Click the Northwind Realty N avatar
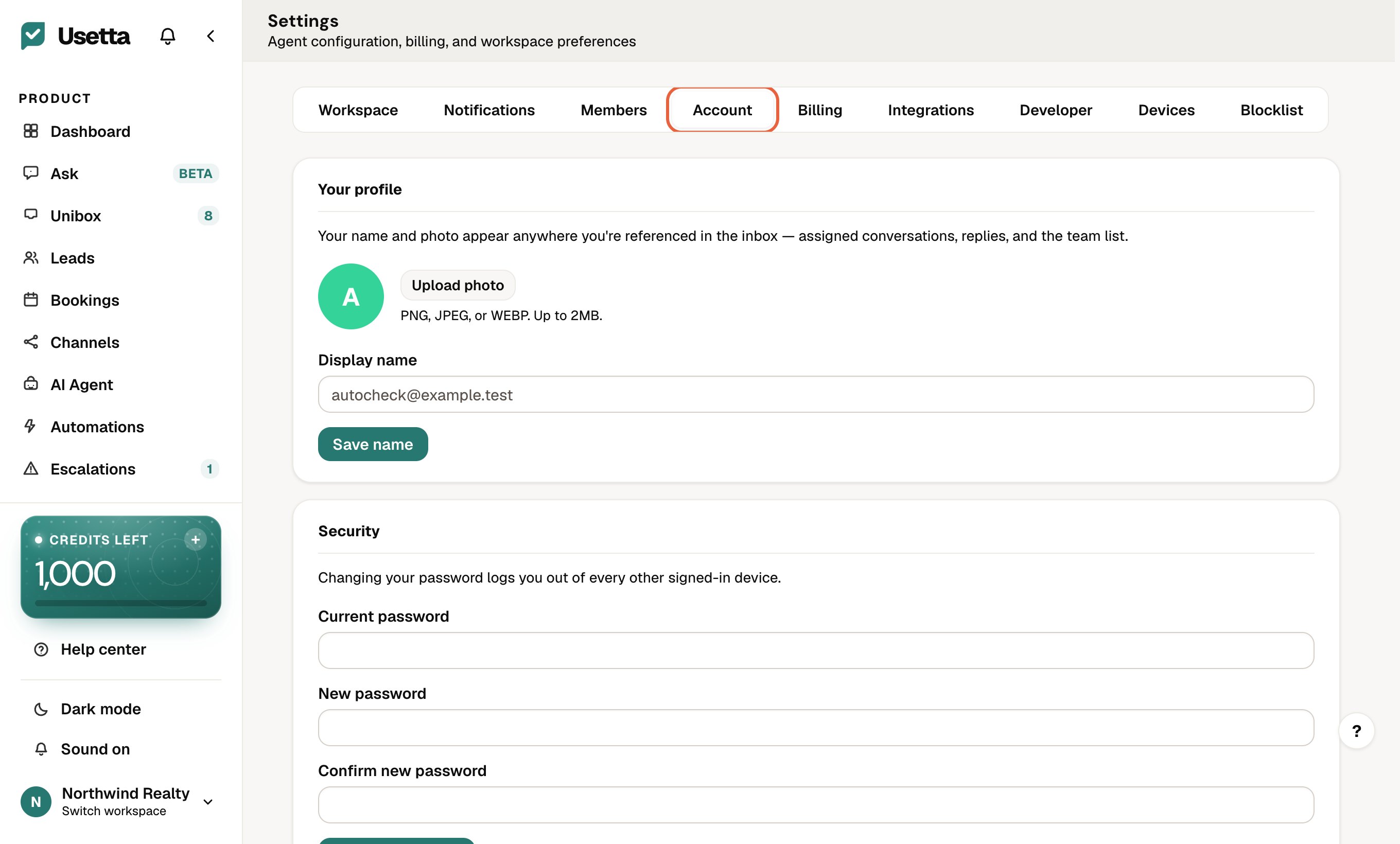This screenshot has width=1400, height=844. [36, 801]
